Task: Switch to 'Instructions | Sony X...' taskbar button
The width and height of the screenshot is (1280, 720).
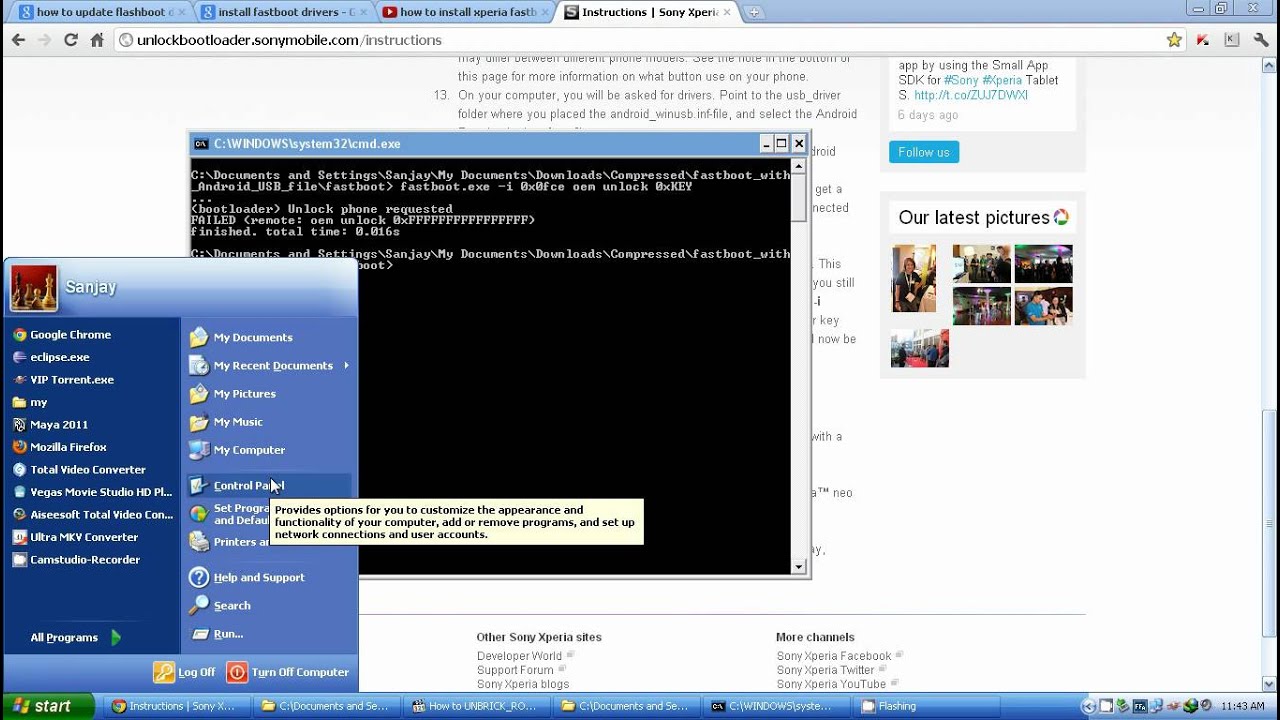Action: pyautogui.click(x=176, y=706)
